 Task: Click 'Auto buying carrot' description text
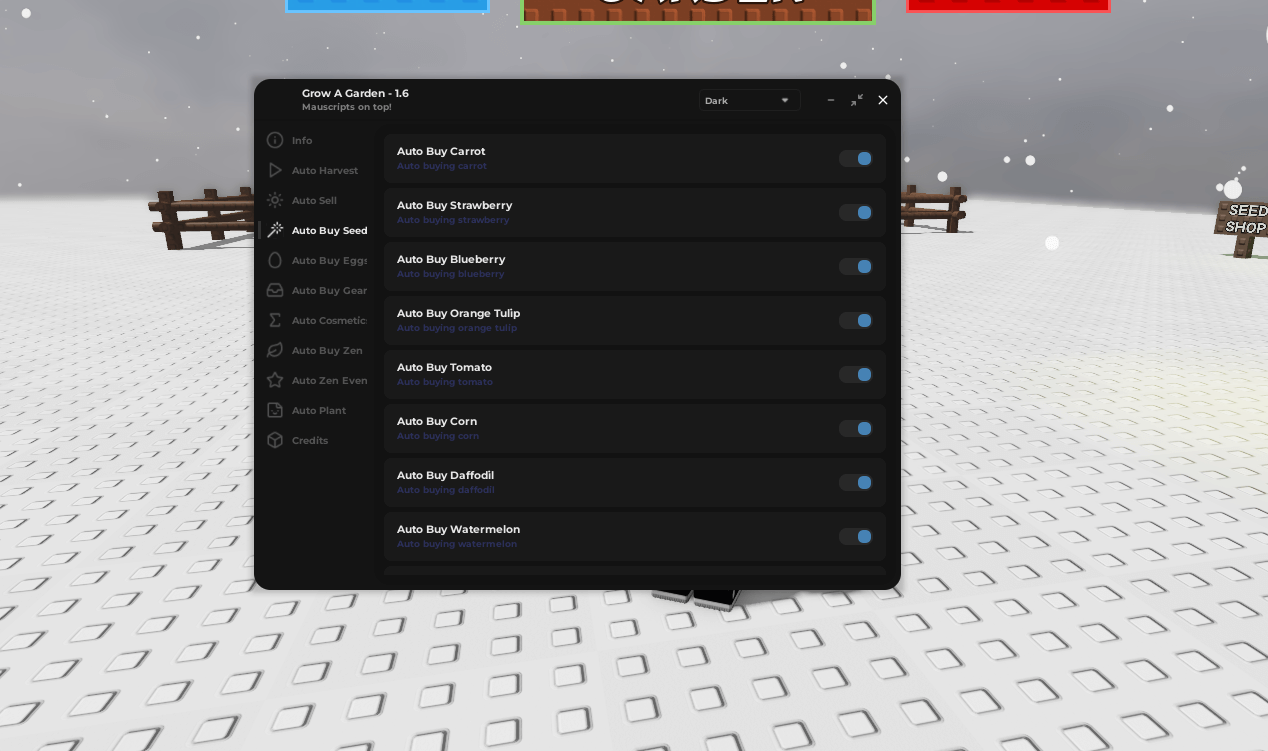point(442,166)
